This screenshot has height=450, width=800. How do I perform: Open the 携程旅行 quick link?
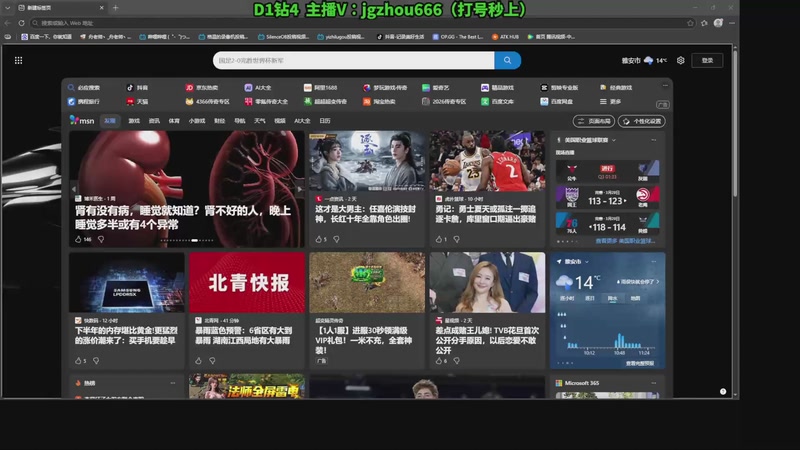coord(84,102)
